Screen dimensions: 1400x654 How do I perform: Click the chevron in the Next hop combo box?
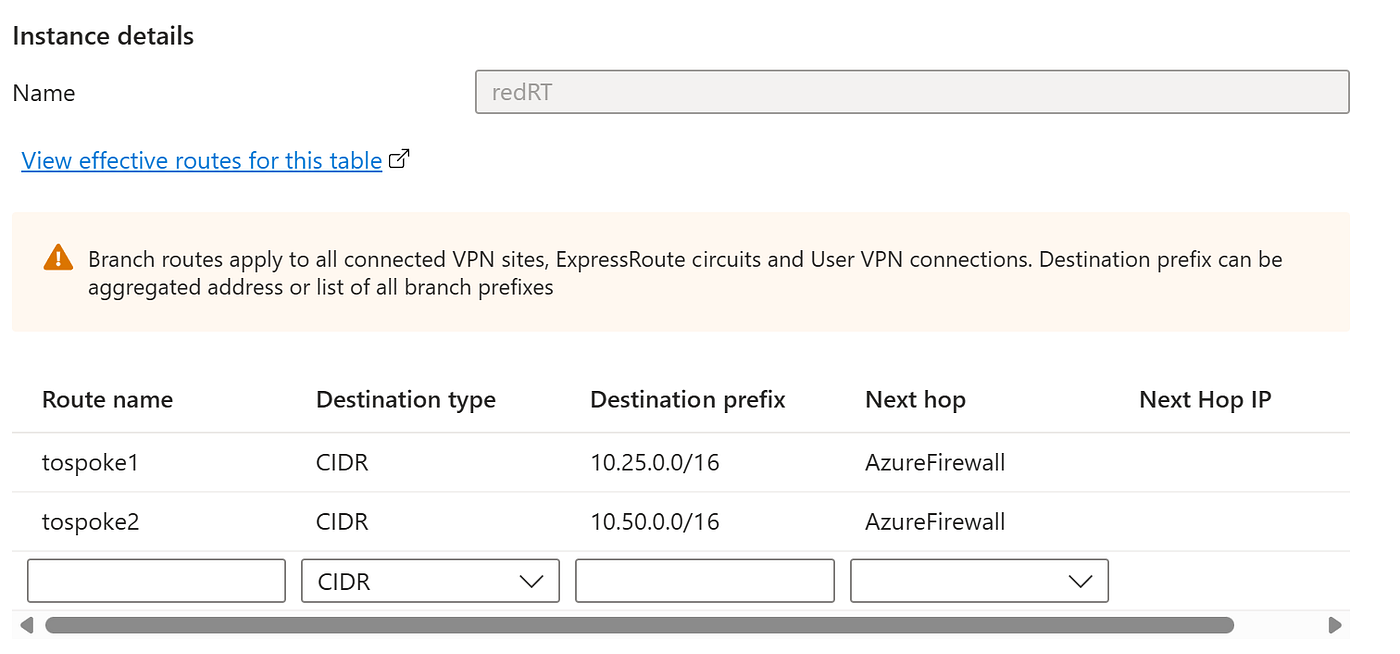[x=1080, y=581]
